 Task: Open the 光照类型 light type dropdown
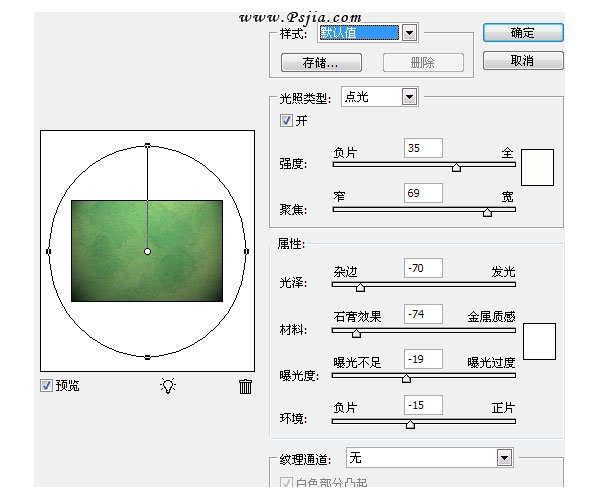[408, 97]
